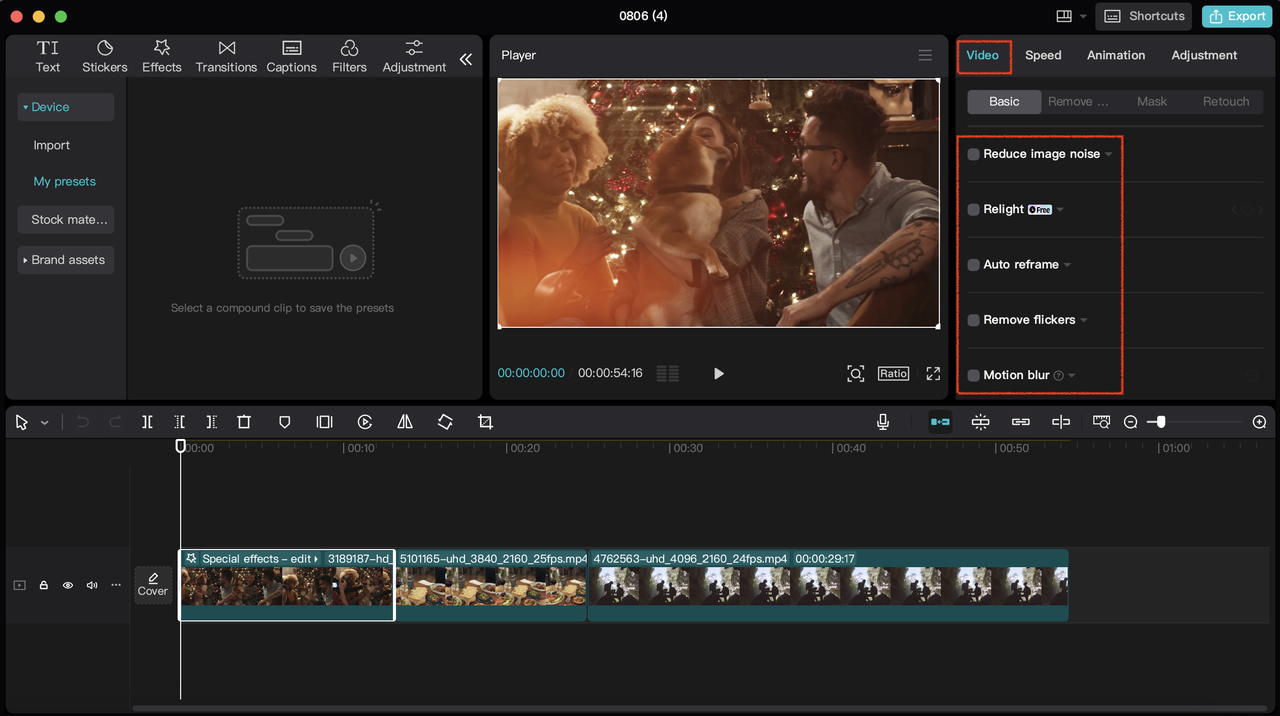The width and height of the screenshot is (1280, 716).
Task: Open the Shortcuts button
Action: pyautogui.click(x=1145, y=16)
